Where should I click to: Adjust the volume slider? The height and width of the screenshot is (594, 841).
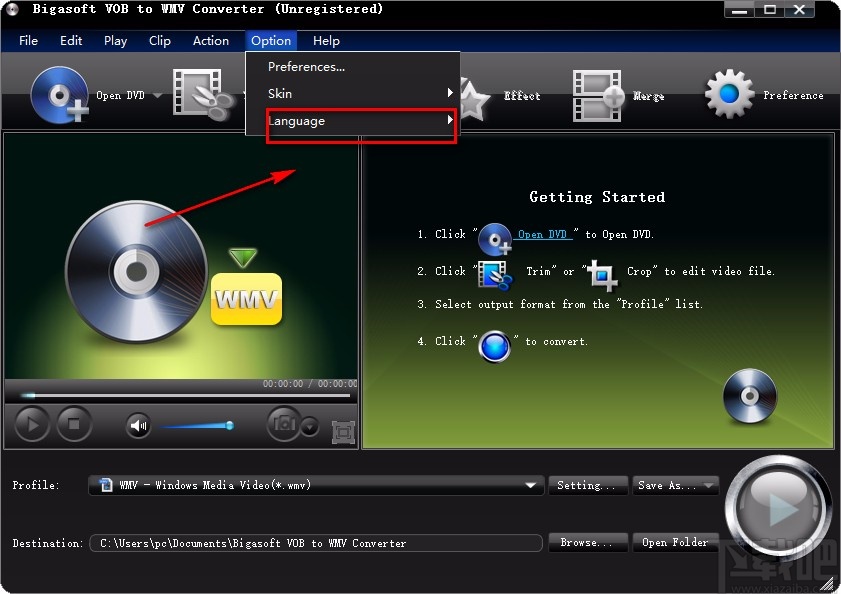(197, 426)
